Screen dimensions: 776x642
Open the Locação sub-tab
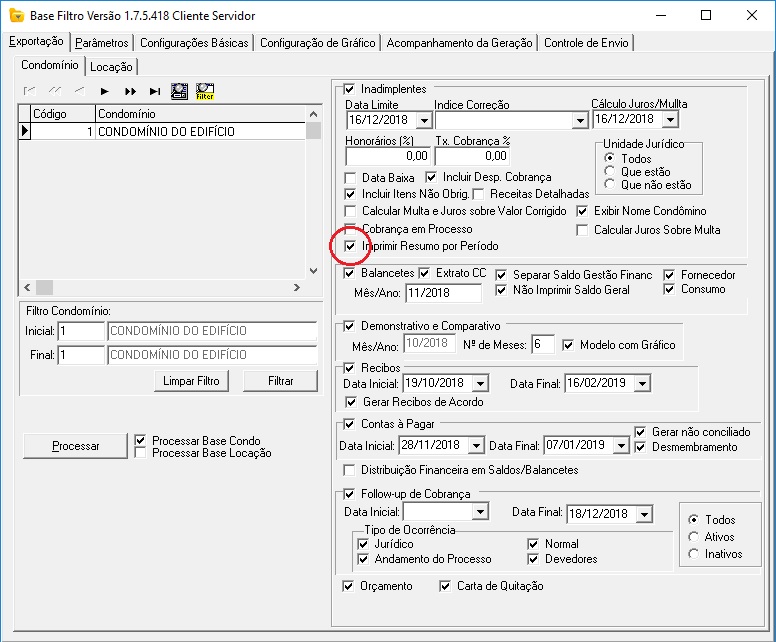111,67
